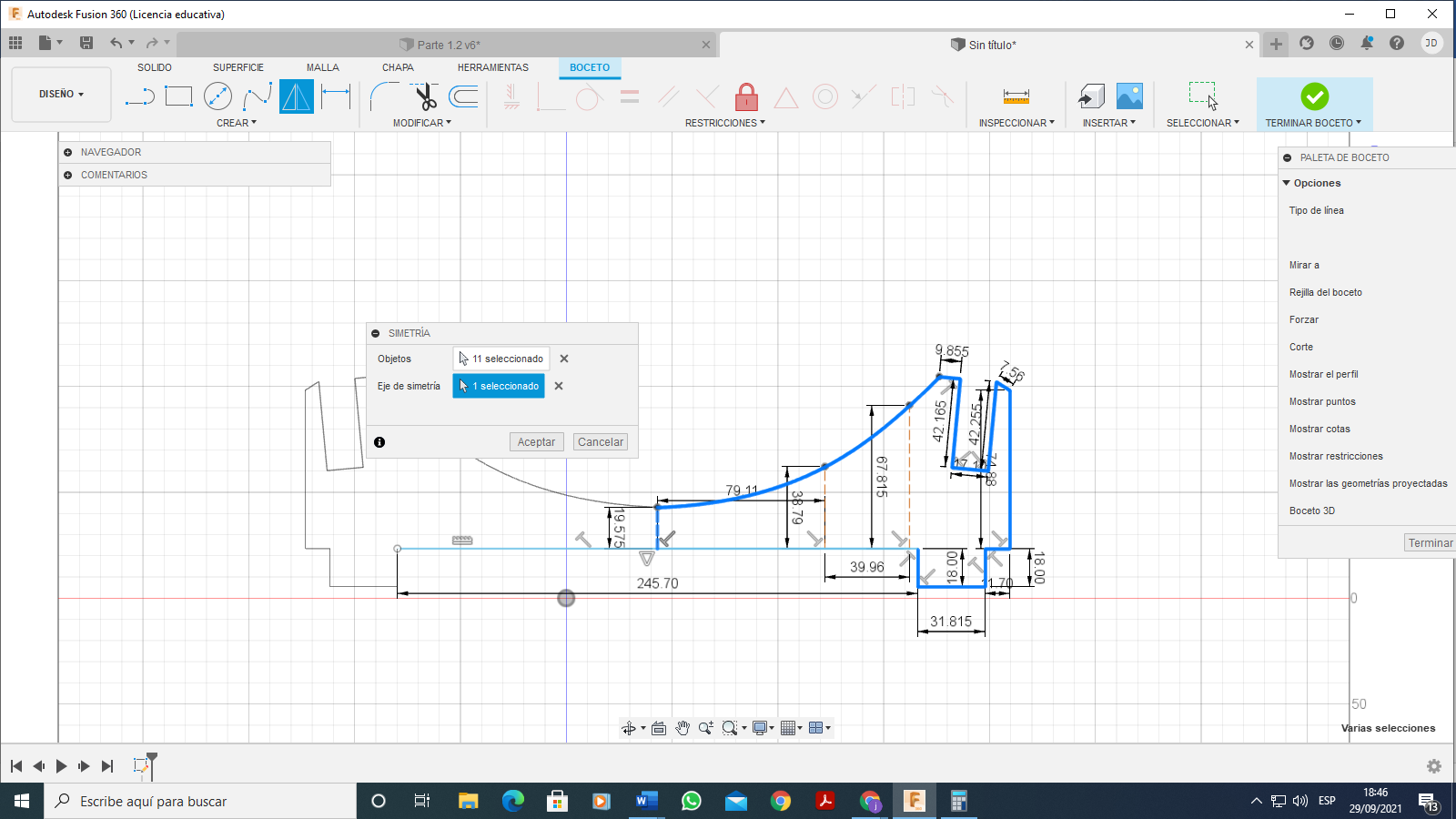Collapse the Opciones section
The height and width of the screenshot is (819, 1456).
click(1287, 183)
